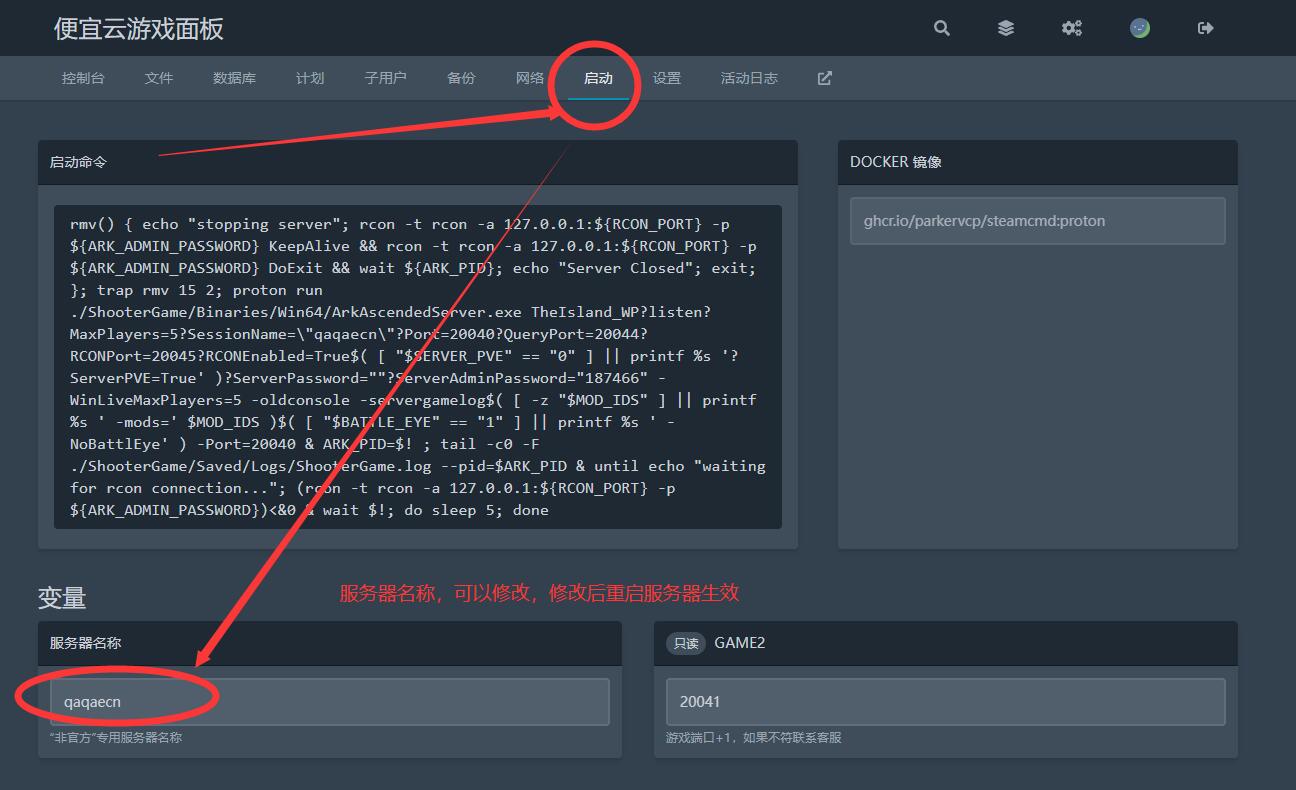Click the 游戏端口+1 description text
Screen dimensions: 1296x790
[754, 738]
